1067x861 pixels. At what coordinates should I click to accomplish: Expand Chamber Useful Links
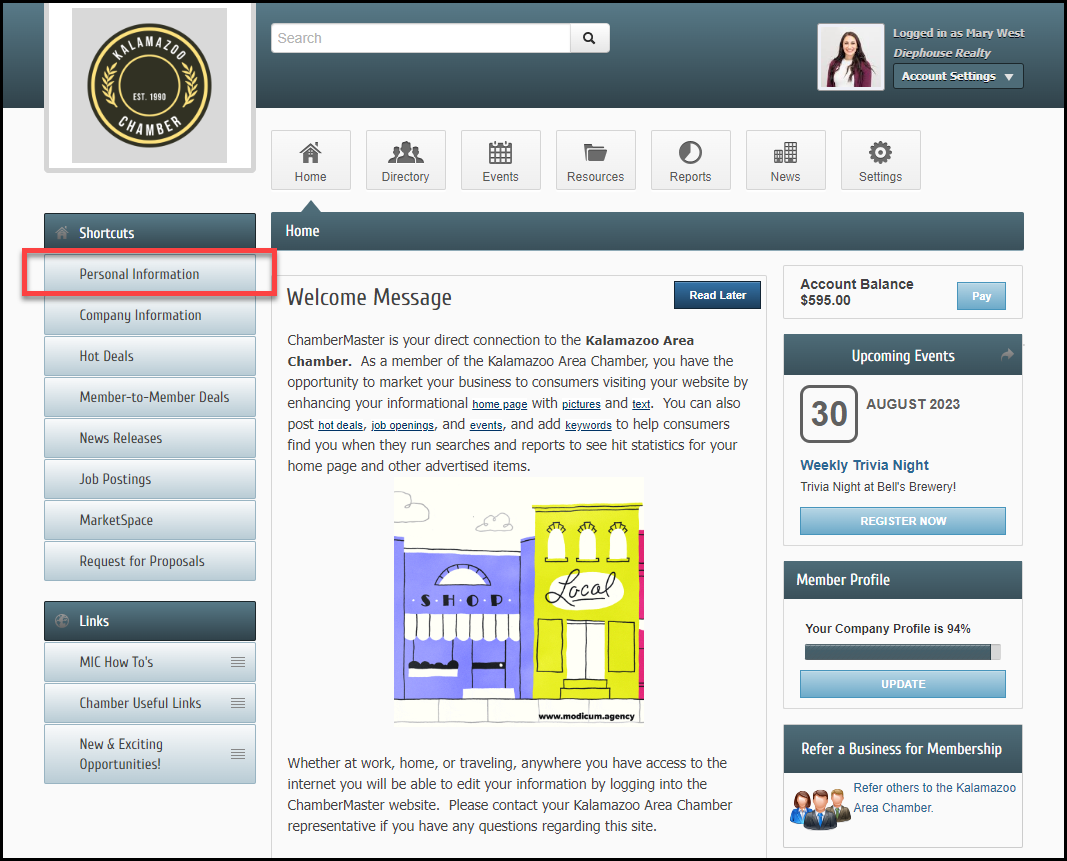150,703
